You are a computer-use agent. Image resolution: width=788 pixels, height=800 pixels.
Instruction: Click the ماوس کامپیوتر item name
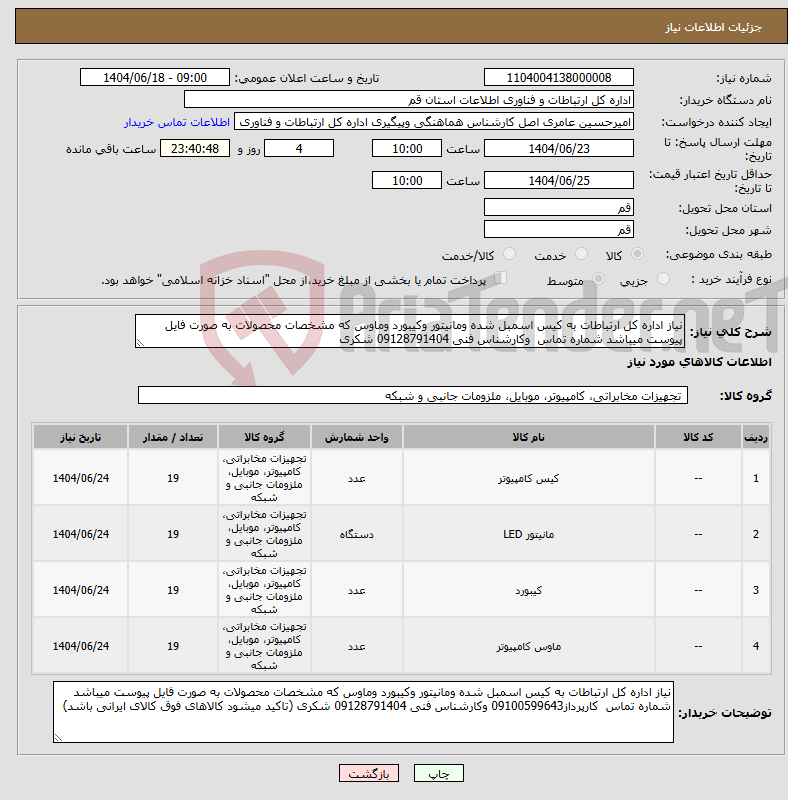pyautogui.click(x=529, y=646)
